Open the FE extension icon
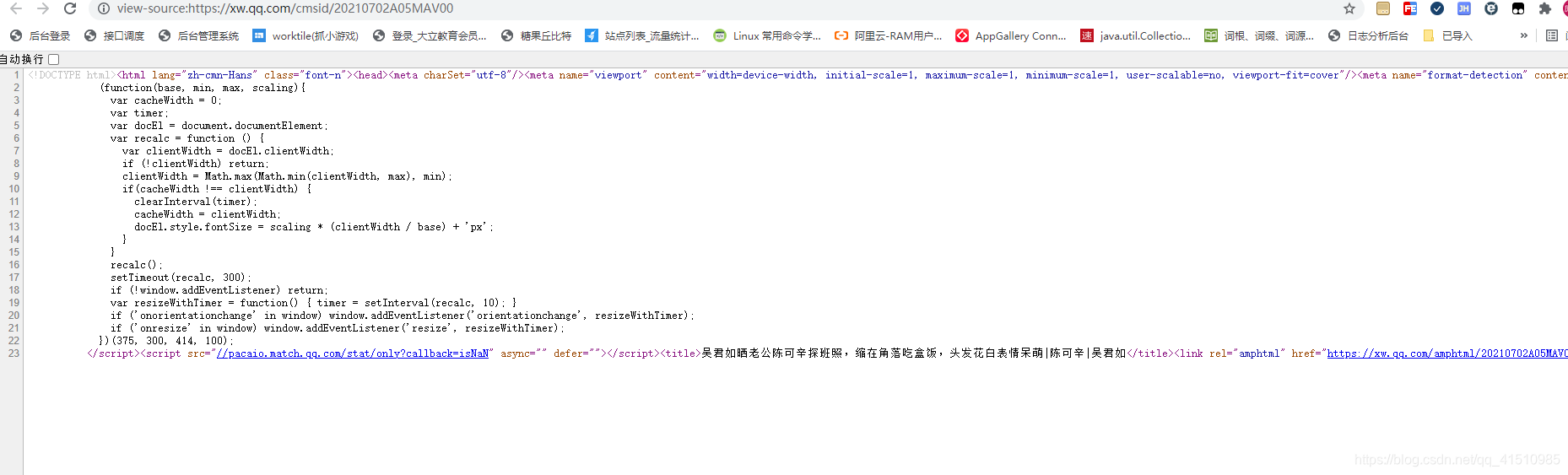 1409,8
